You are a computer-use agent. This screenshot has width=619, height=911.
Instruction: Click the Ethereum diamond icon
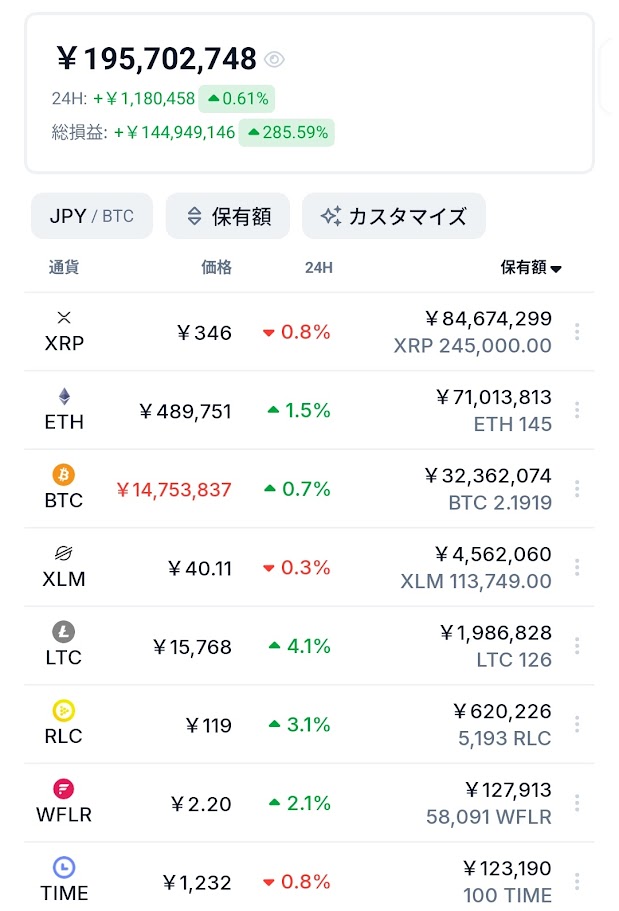pos(64,396)
